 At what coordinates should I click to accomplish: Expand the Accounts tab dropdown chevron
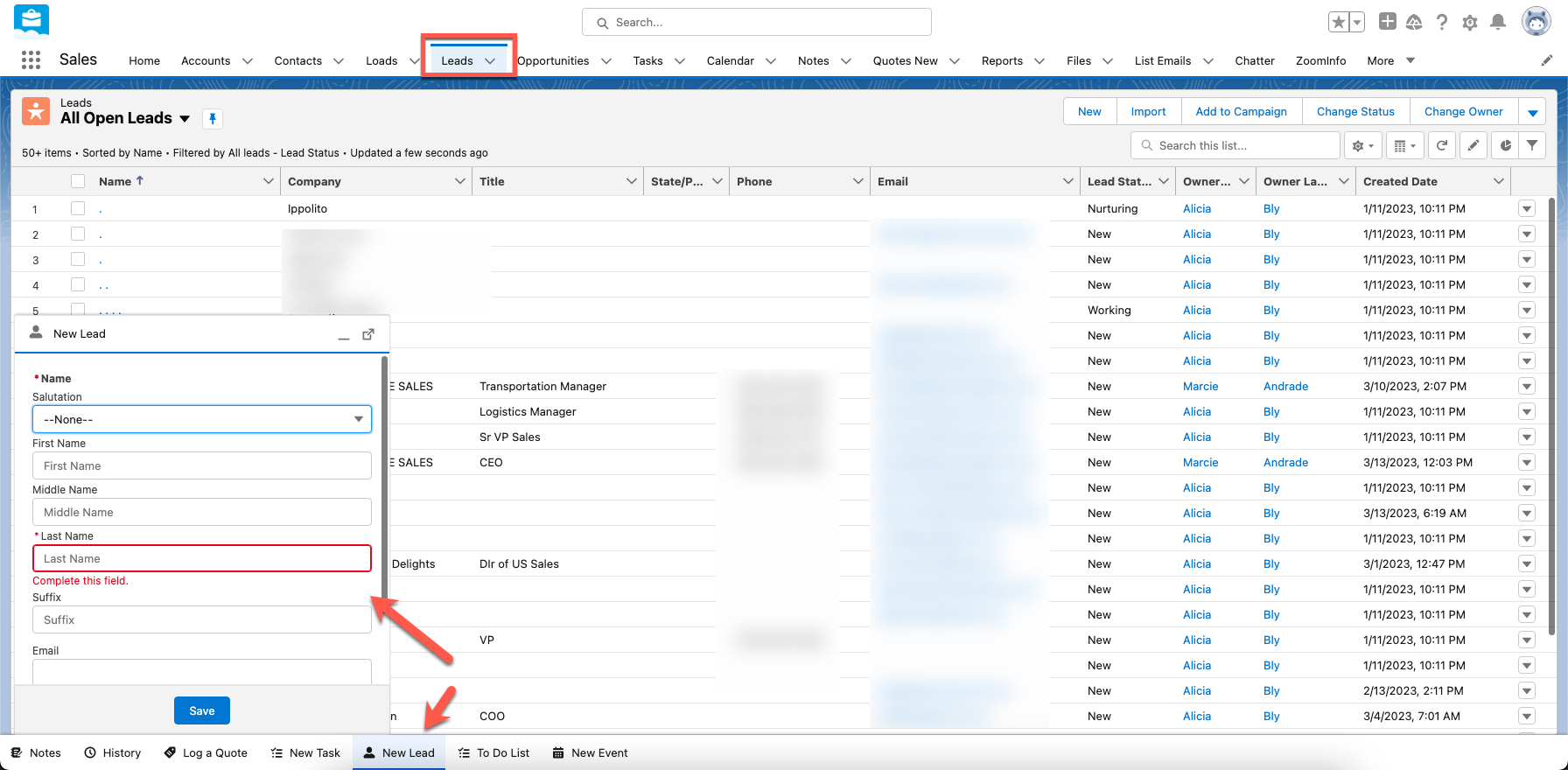click(x=248, y=60)
